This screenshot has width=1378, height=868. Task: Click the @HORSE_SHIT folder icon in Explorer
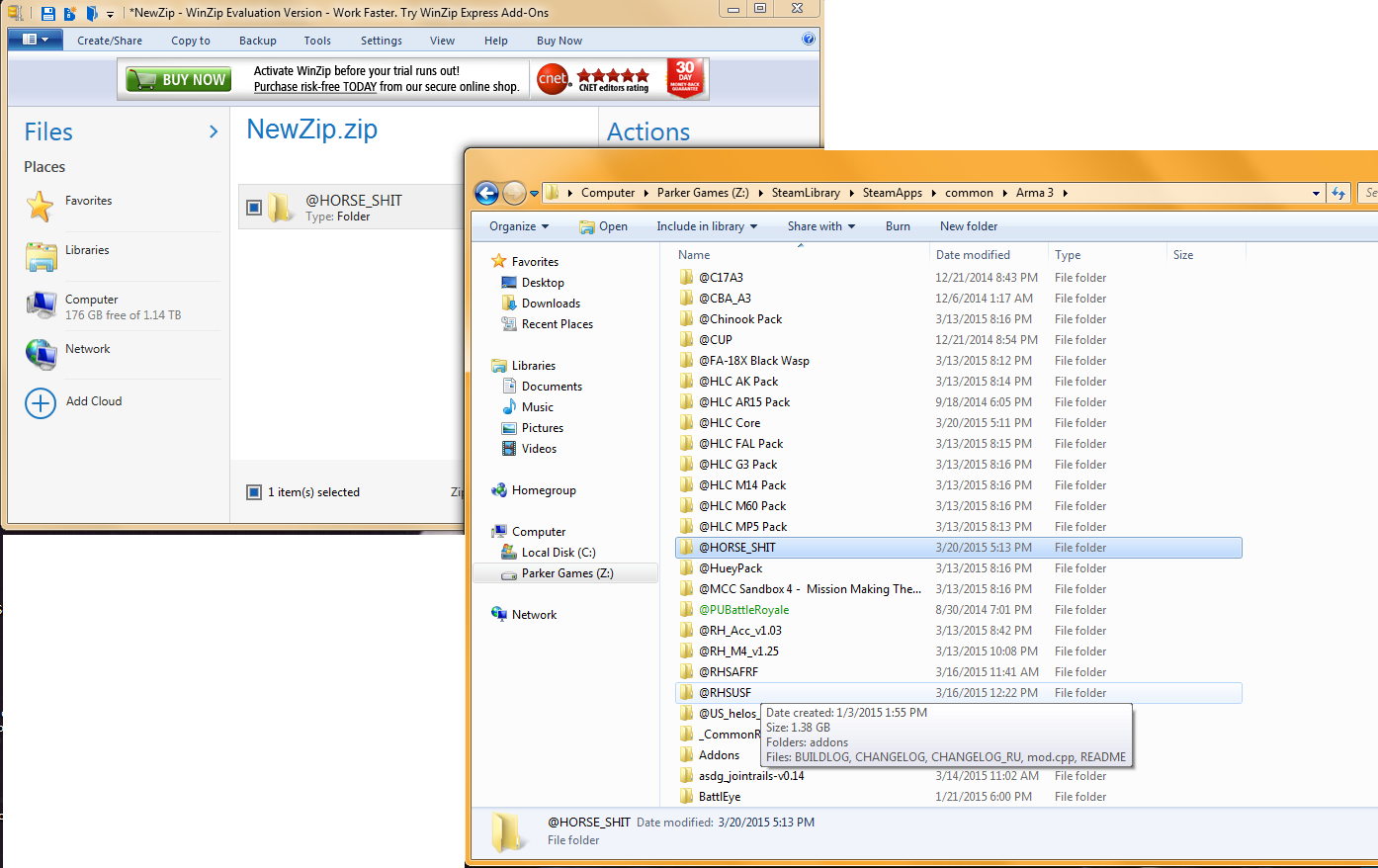click(687, 548)
